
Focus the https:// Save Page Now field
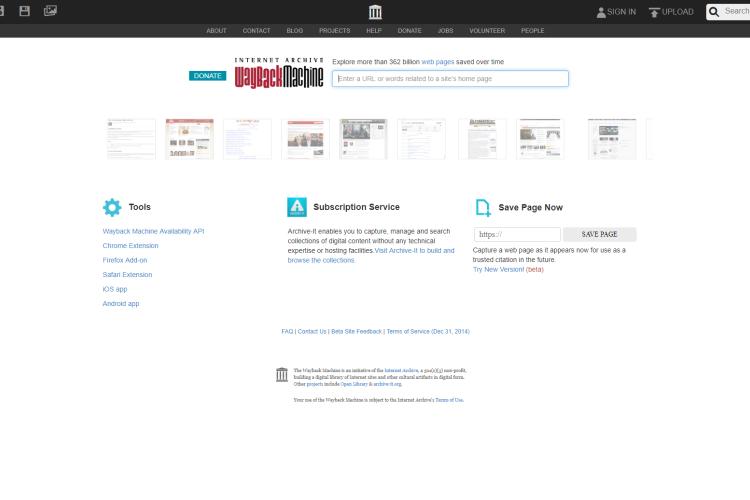pyautogui.click(x=517, y=234)
